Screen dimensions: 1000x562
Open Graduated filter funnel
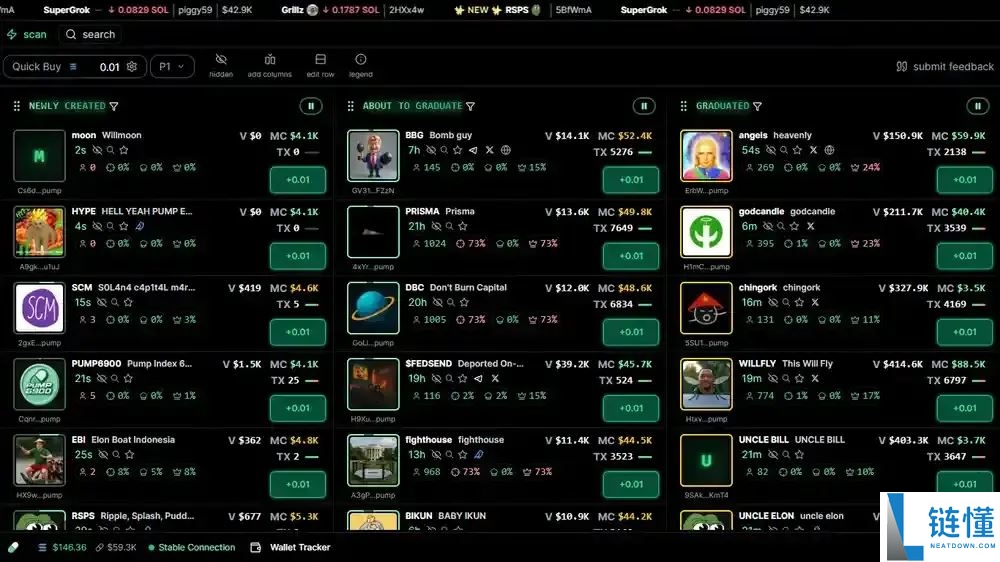tap(757, 107)
